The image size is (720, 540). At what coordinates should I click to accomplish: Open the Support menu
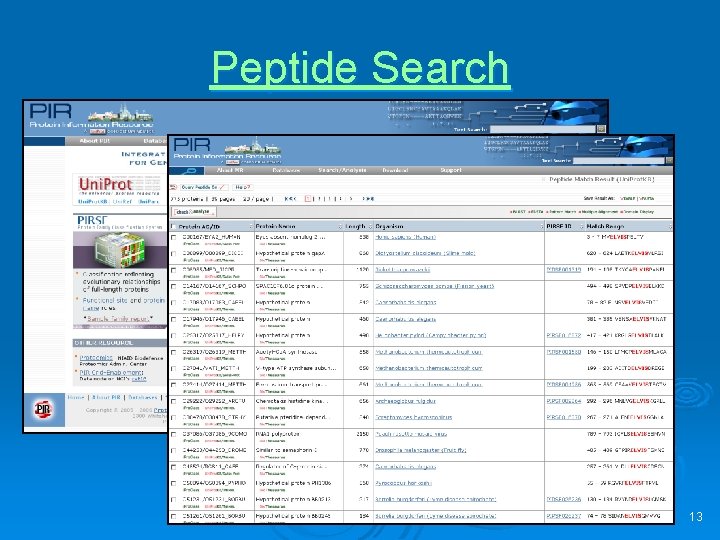(x=451, y=170)
